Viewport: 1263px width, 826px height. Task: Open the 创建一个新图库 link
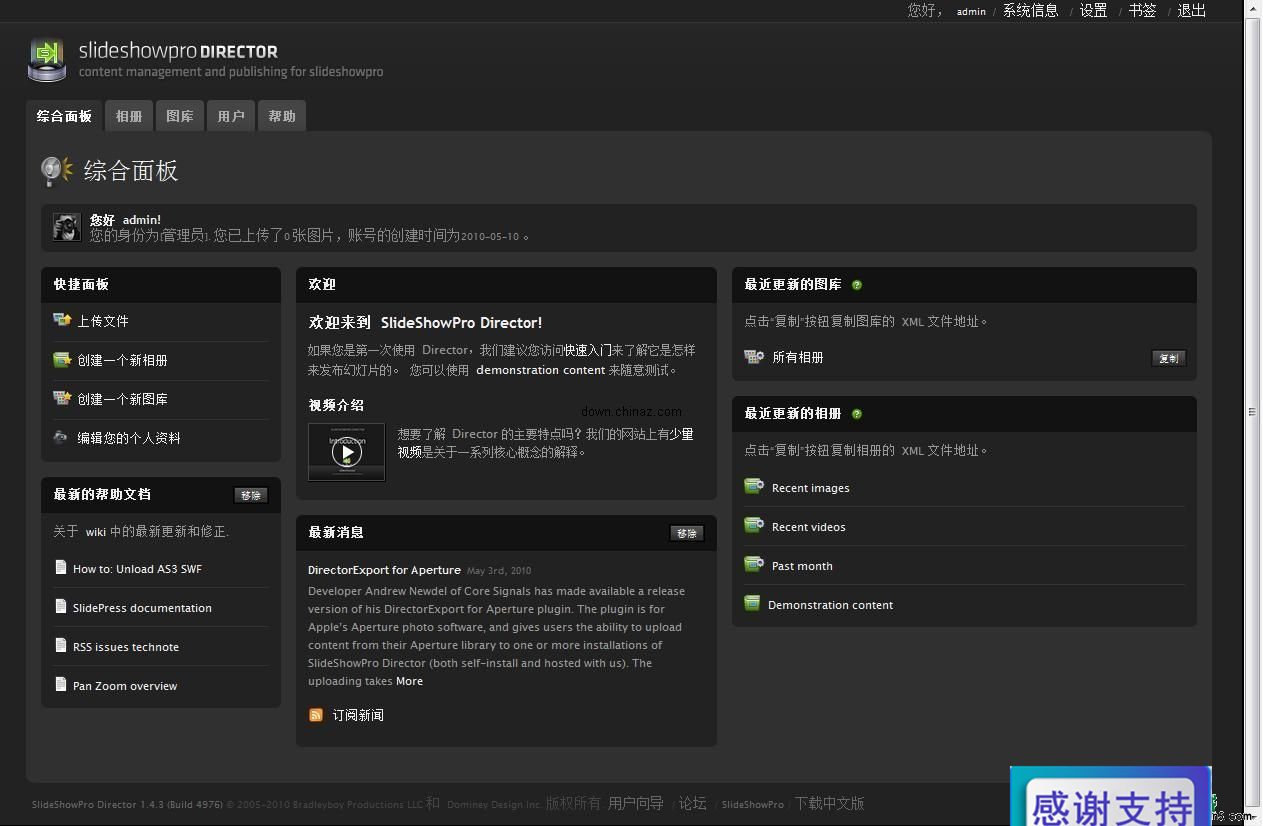click(122, 399)
